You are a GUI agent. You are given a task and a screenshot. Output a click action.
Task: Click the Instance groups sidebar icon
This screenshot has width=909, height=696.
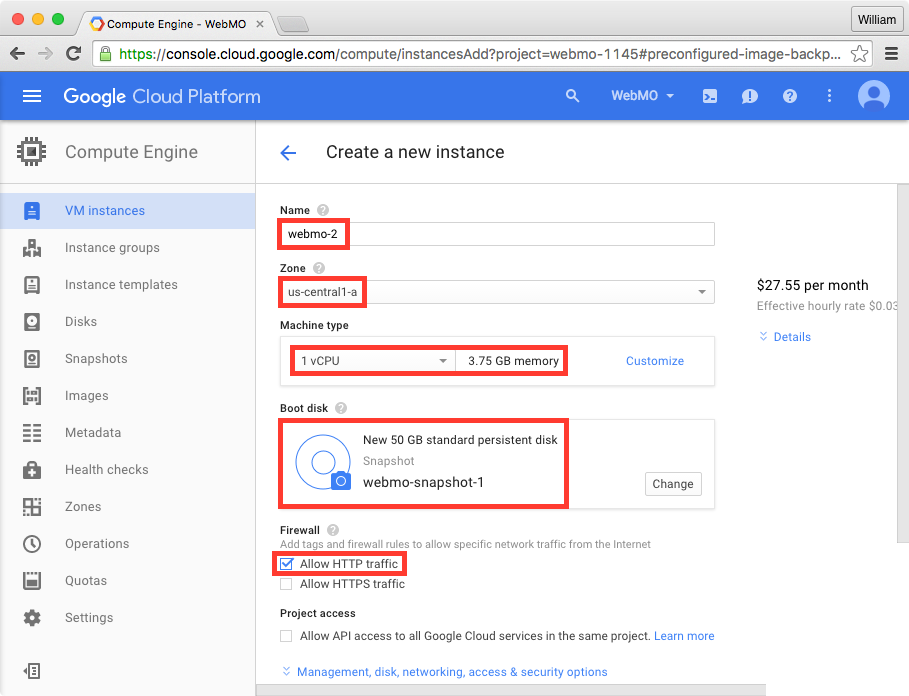[x=32, y=248]
